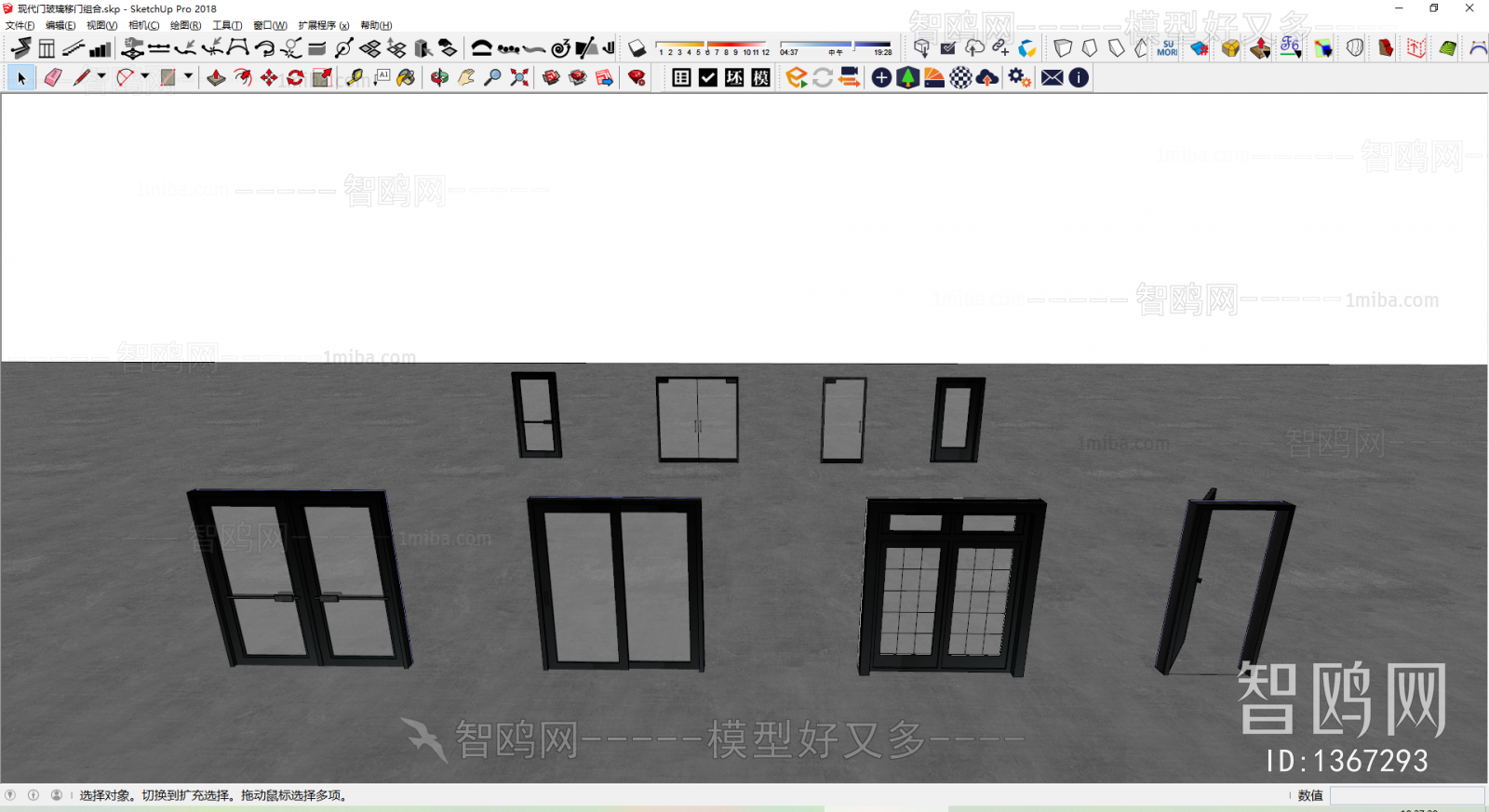The image size is (1489, 812).
Task: Click the dark blue plus icon
Action: point(881,78)
